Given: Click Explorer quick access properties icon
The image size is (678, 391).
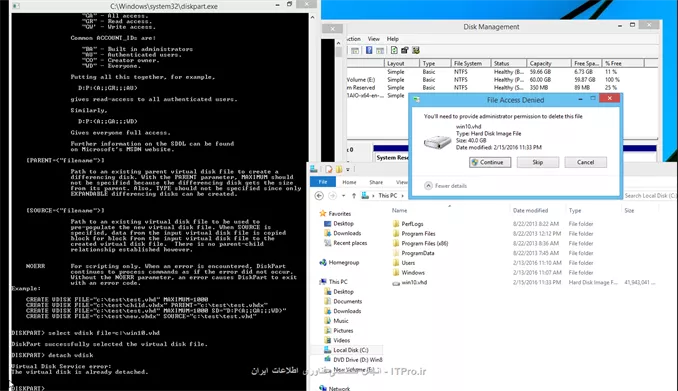Looking at the screenshot, I should (329, 169).
